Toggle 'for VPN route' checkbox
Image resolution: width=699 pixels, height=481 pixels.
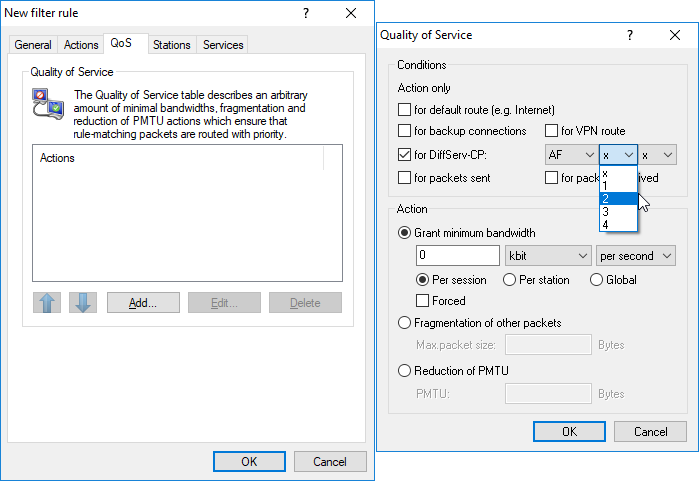[551, 131]
